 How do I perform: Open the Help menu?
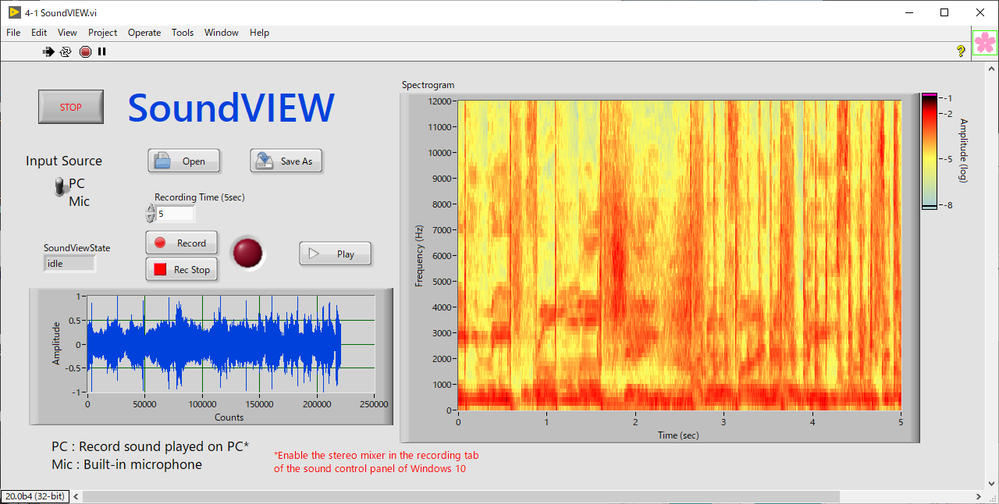tap(259, 32)
